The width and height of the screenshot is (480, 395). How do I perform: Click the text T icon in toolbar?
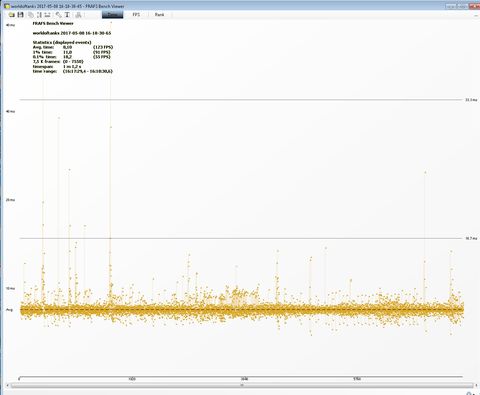[67, 15]
